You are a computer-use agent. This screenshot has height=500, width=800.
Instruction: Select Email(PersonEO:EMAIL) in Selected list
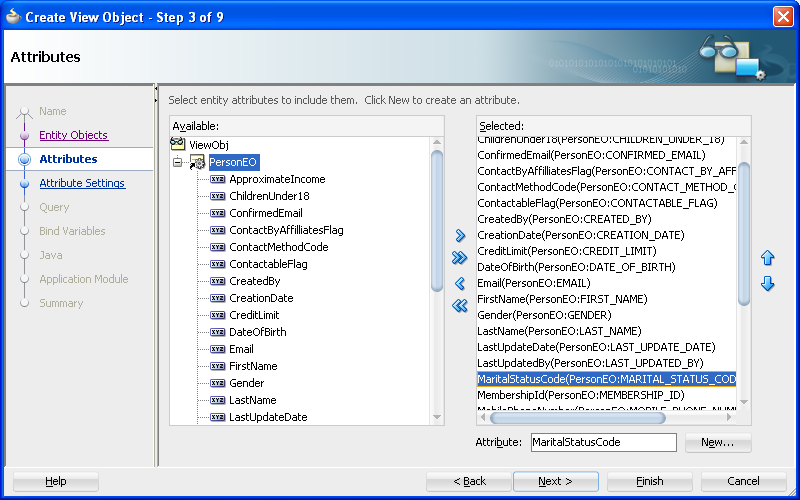point(606,283)
